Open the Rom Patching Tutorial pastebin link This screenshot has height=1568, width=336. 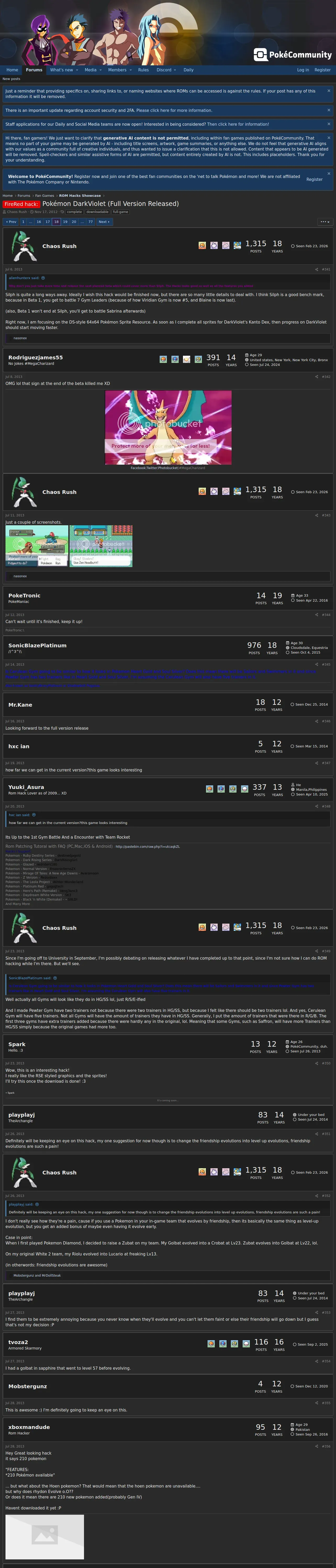click(148, 846)
